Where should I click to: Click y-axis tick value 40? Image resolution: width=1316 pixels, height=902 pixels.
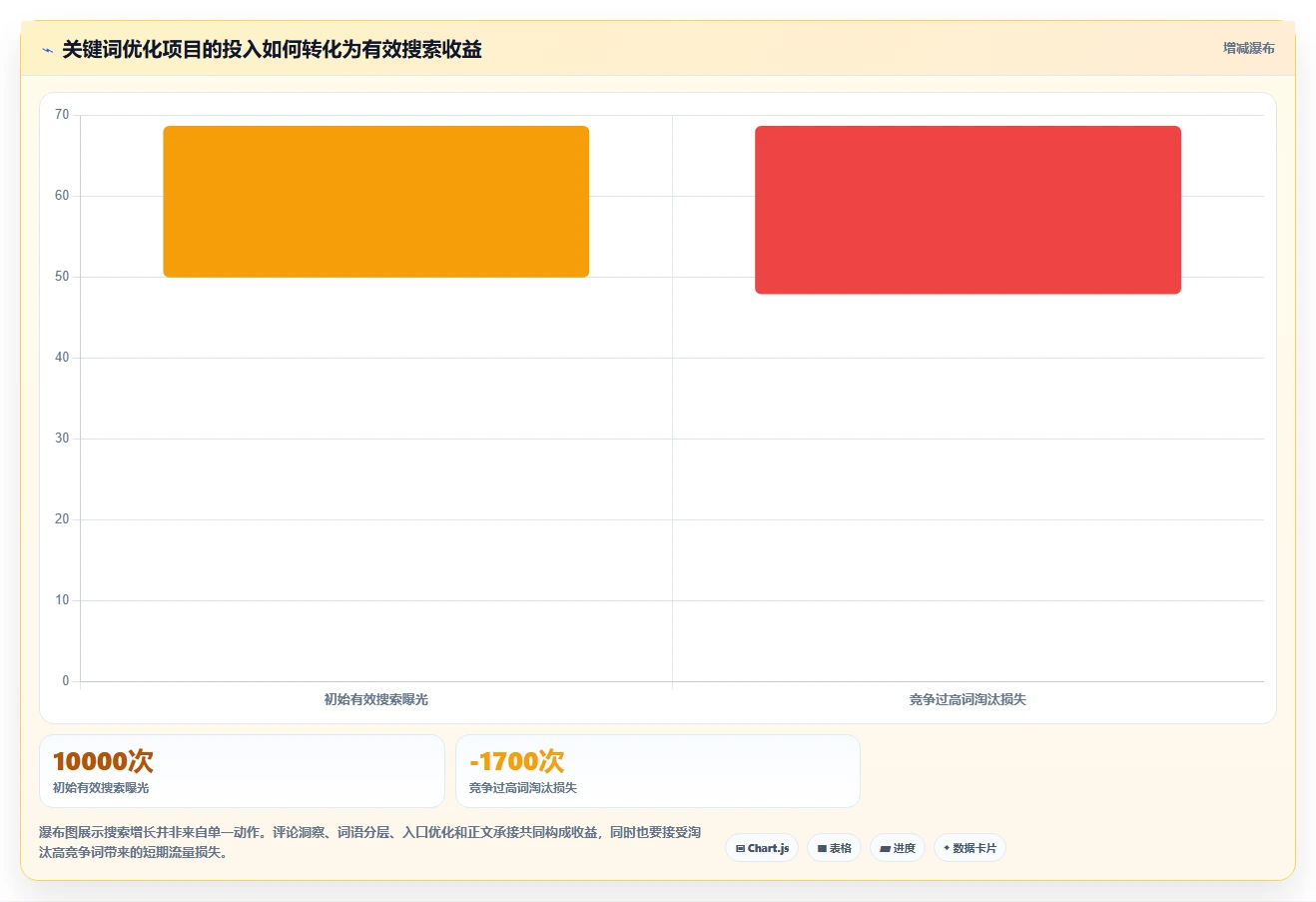[62, 358]
